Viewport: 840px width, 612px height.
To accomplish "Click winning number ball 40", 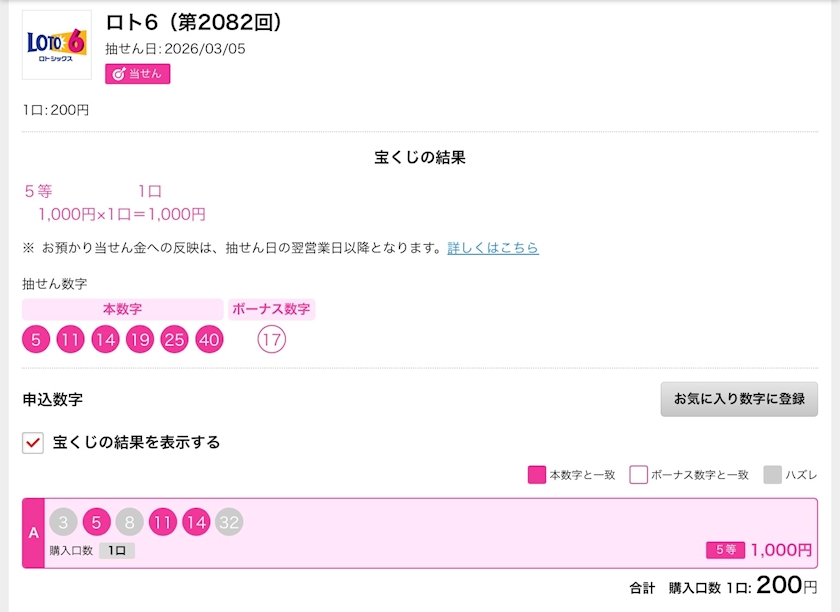I will 209,340.
